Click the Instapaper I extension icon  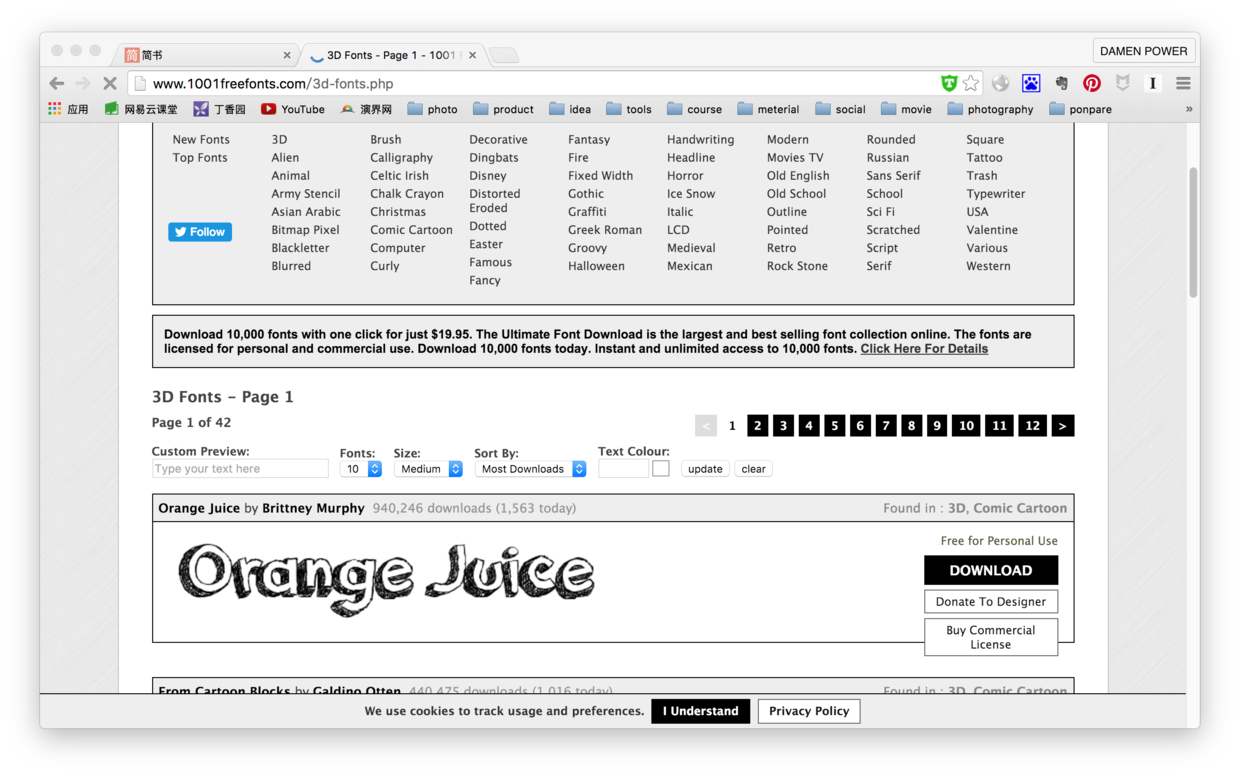(1153, 84)
